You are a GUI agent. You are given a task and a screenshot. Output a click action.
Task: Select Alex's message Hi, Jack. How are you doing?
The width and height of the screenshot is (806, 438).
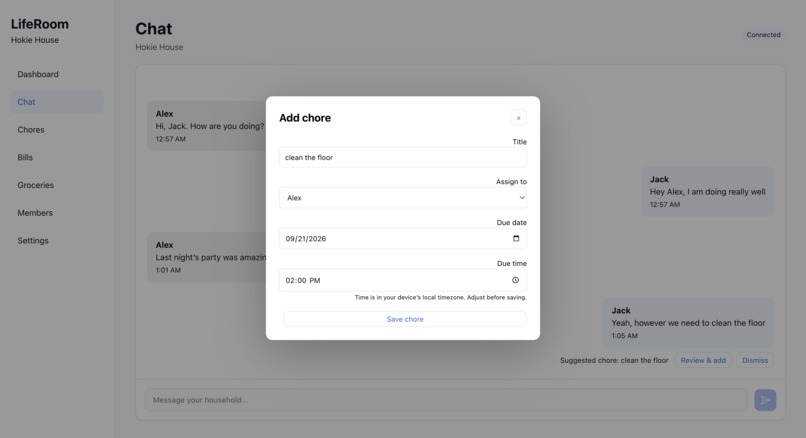point(207,126)
